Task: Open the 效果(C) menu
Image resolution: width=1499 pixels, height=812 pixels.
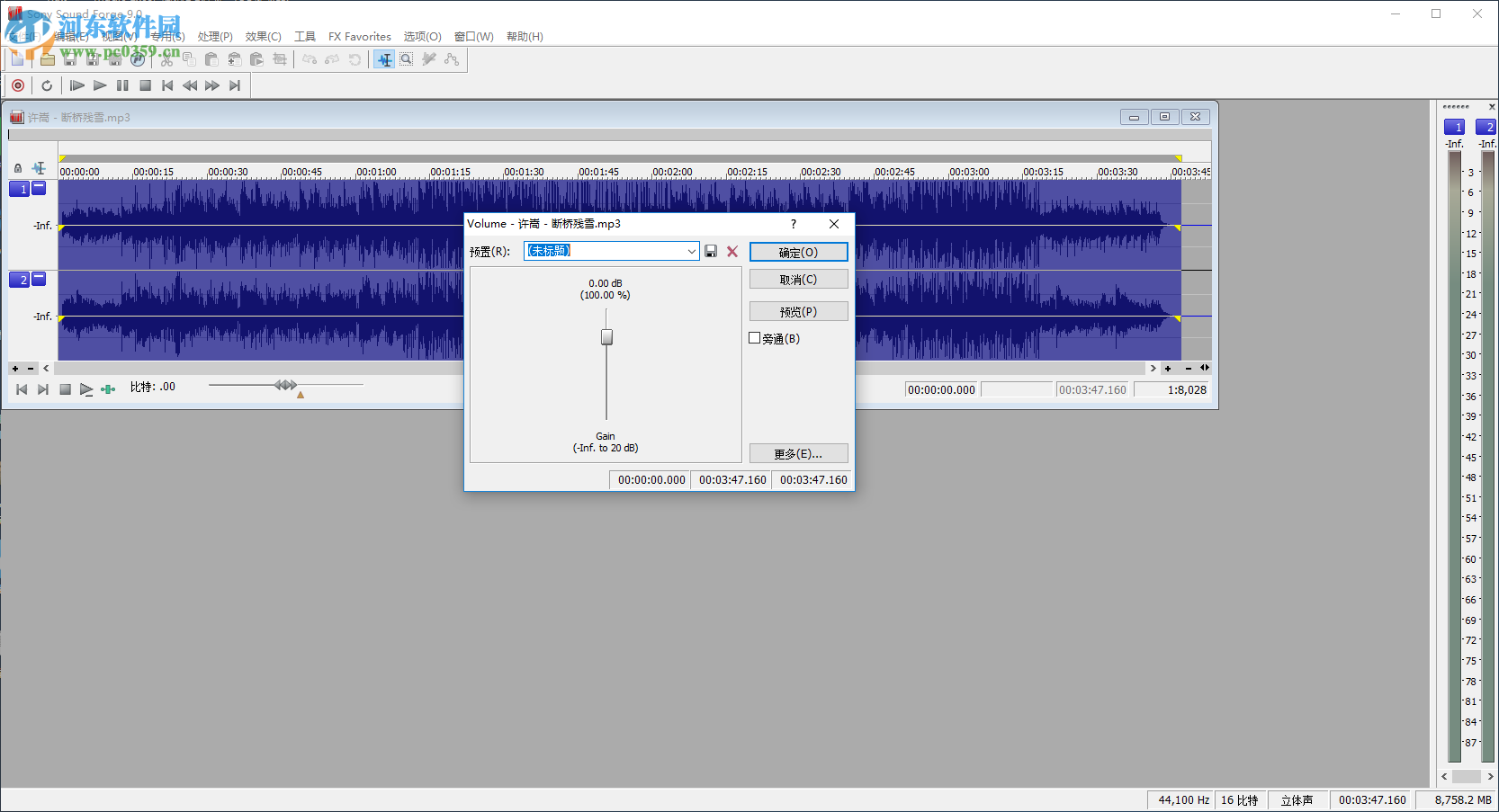Action: (263, 37)
